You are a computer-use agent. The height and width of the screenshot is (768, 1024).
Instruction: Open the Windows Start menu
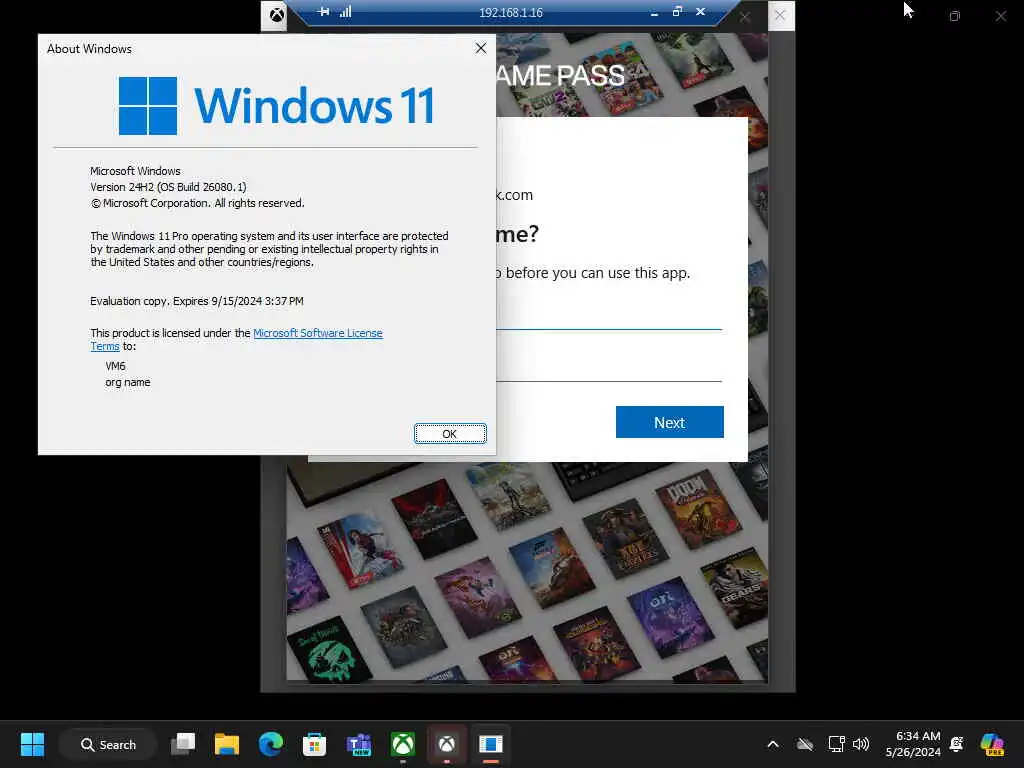32,744
